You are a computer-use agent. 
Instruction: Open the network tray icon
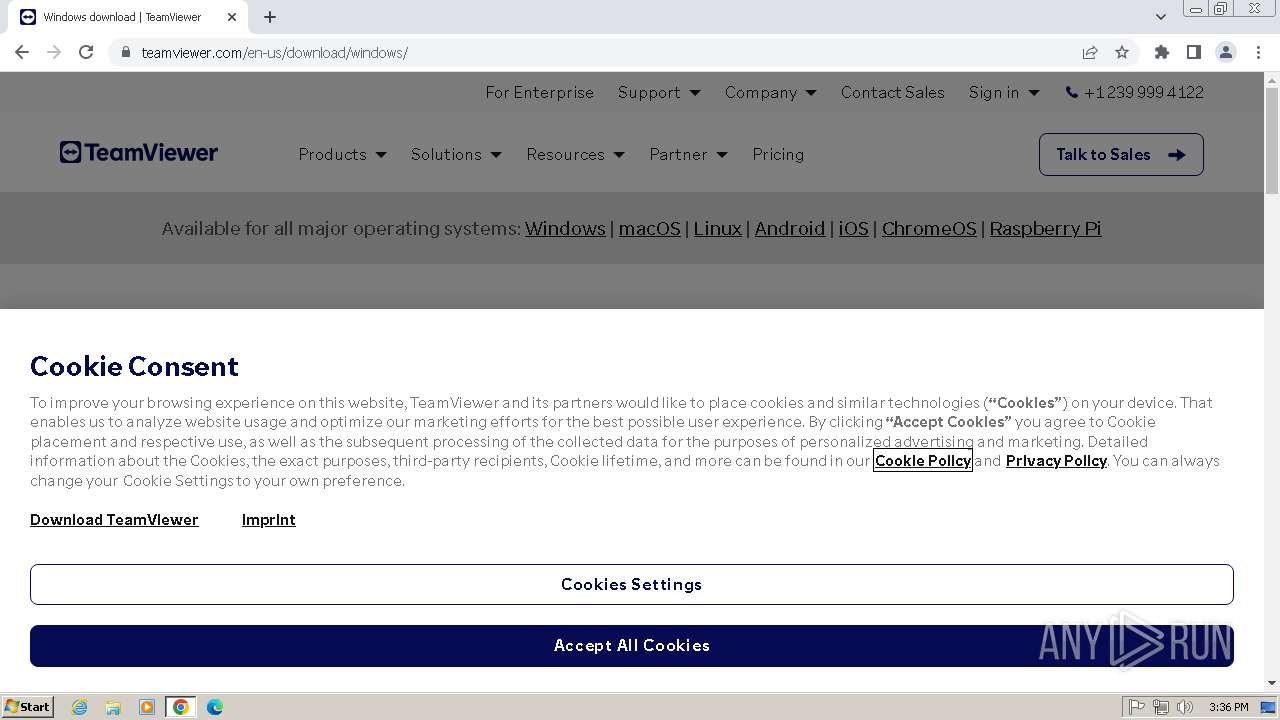click(1161, 707)
